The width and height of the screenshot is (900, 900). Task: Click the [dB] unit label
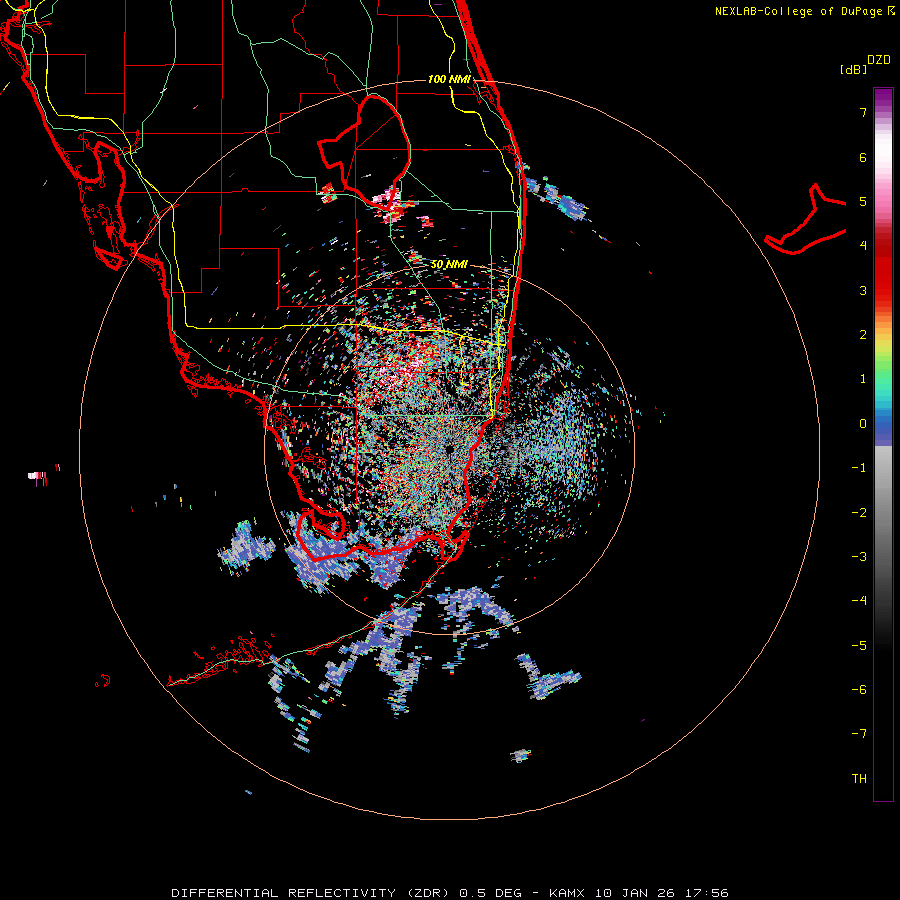tap(853, 69)
